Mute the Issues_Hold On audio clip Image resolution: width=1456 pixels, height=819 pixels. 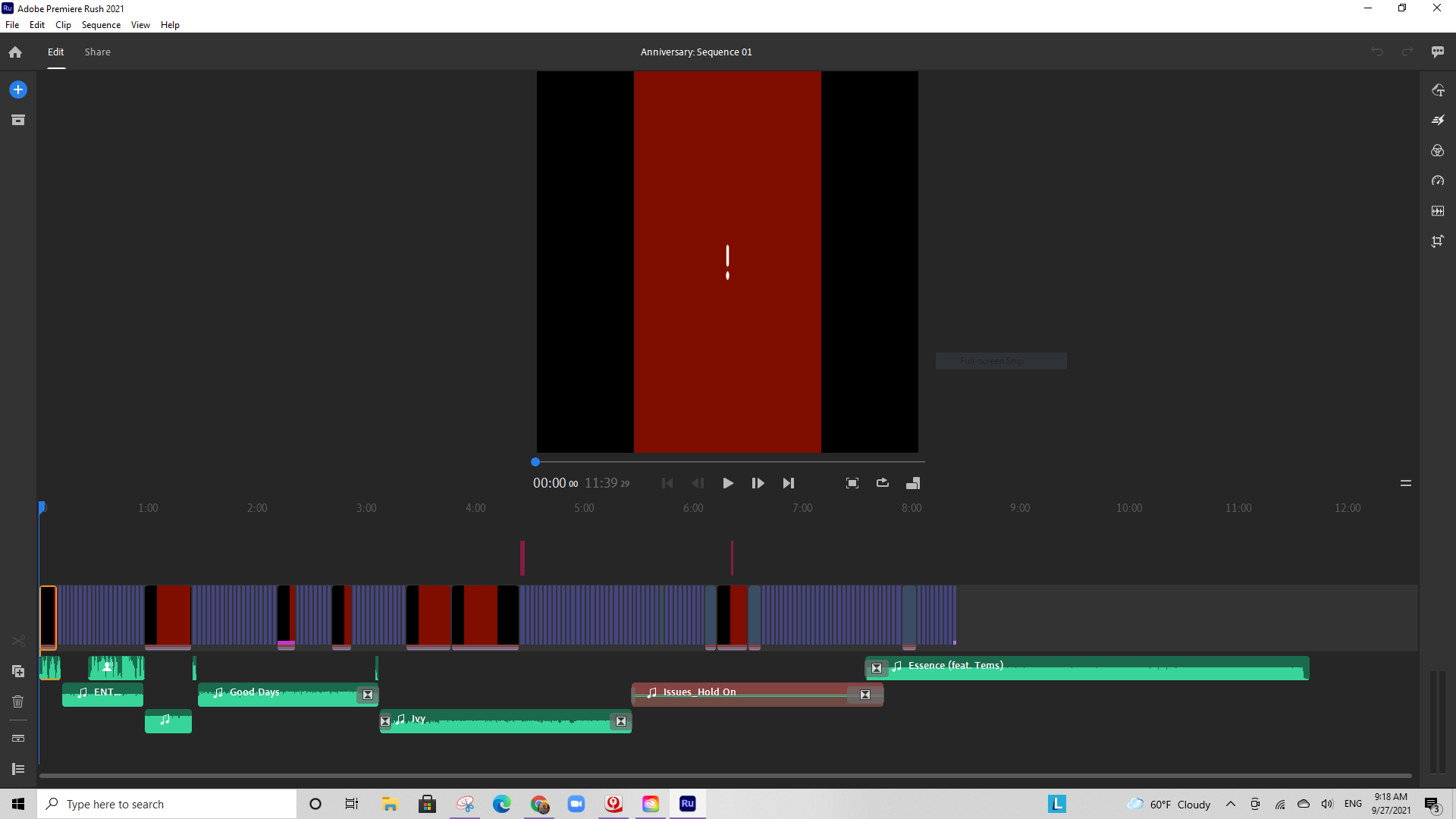pos(864,694)
